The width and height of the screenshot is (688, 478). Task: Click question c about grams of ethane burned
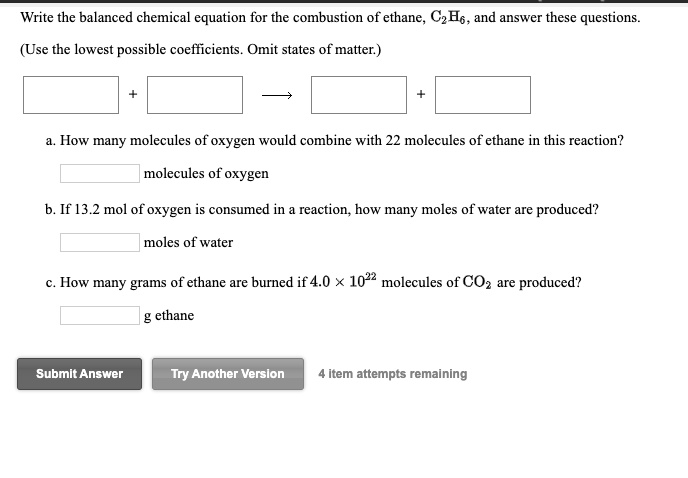[313, 282]
